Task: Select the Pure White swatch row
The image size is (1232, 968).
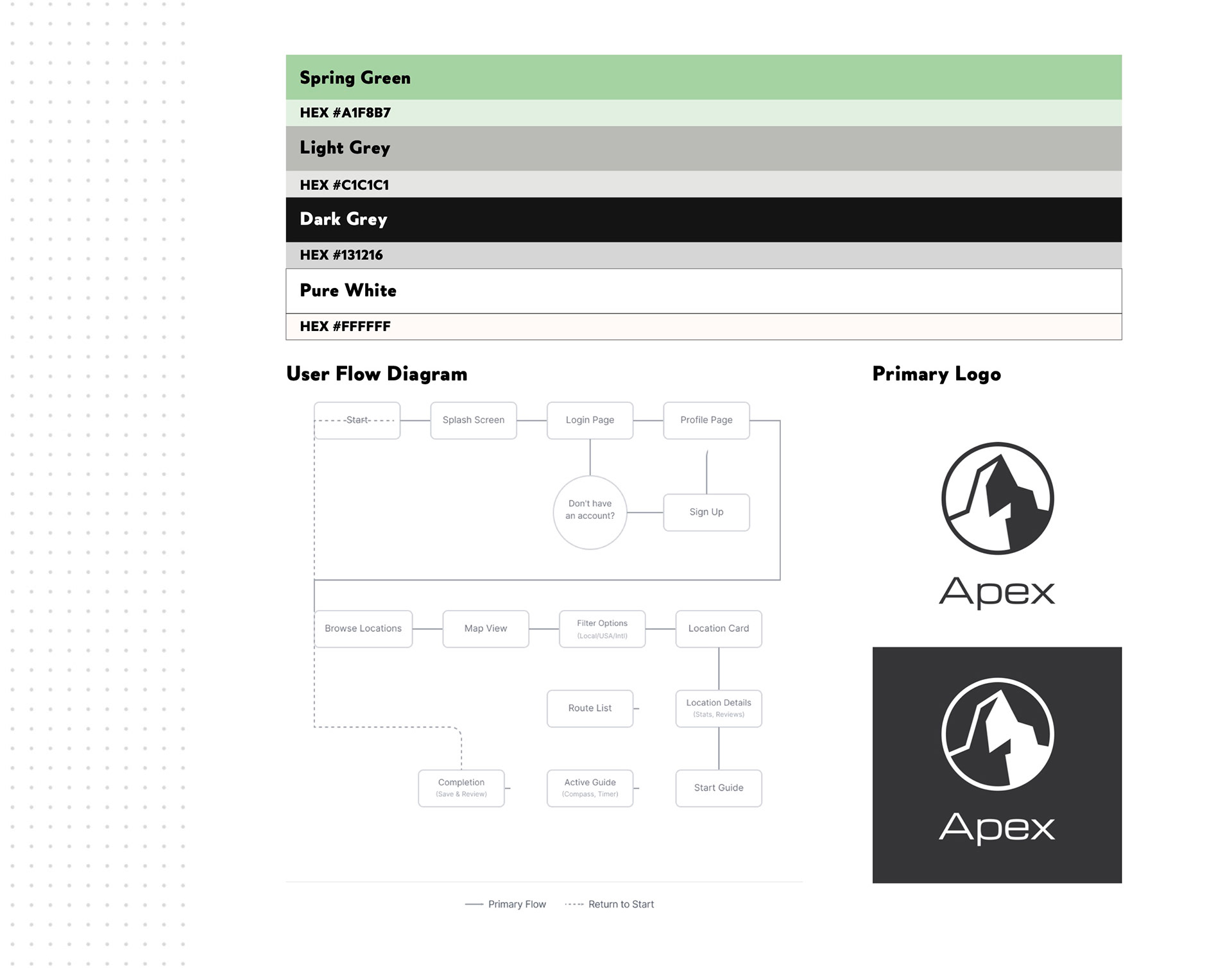Action: (703, 291)
